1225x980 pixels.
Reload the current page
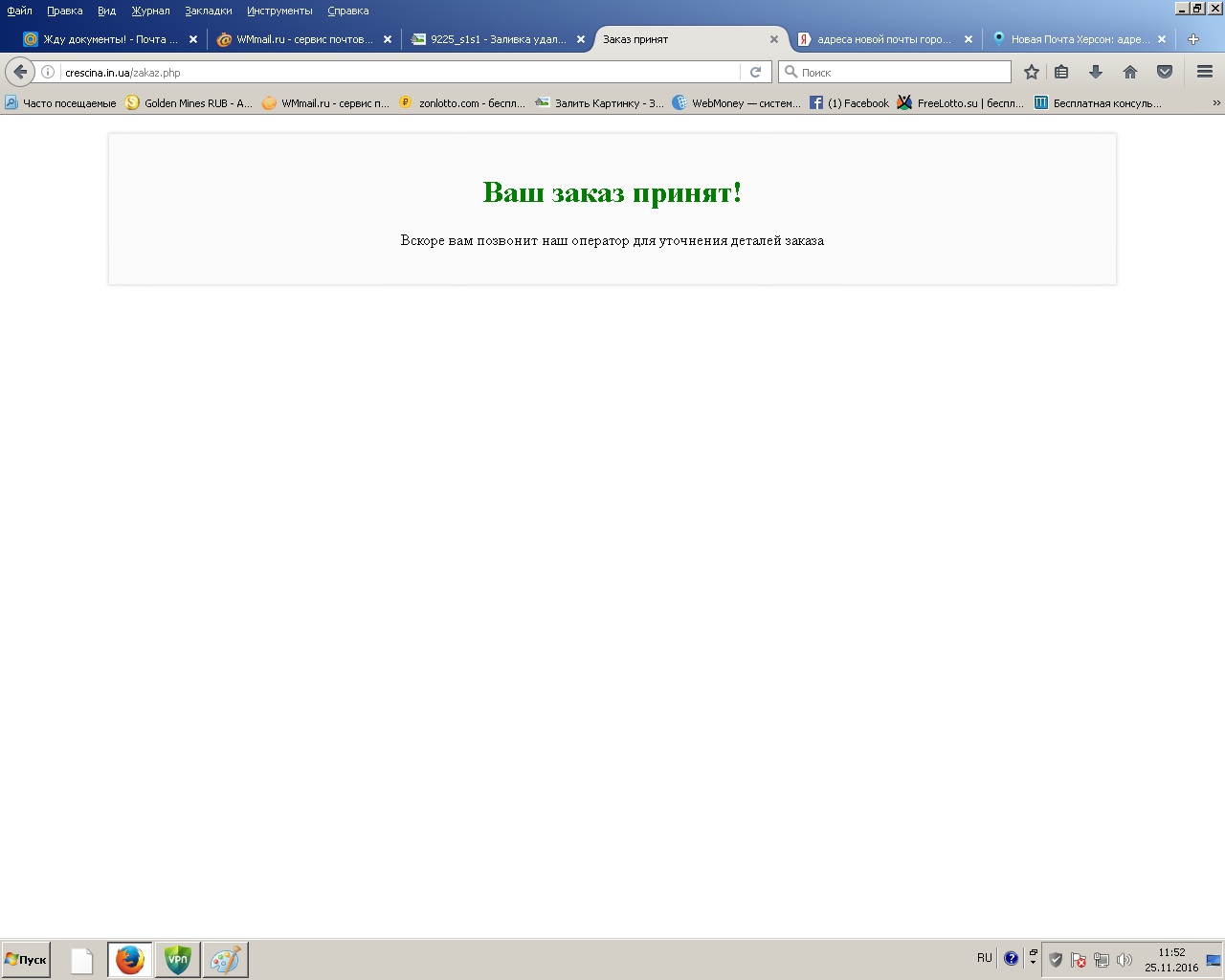click(755, 72)
